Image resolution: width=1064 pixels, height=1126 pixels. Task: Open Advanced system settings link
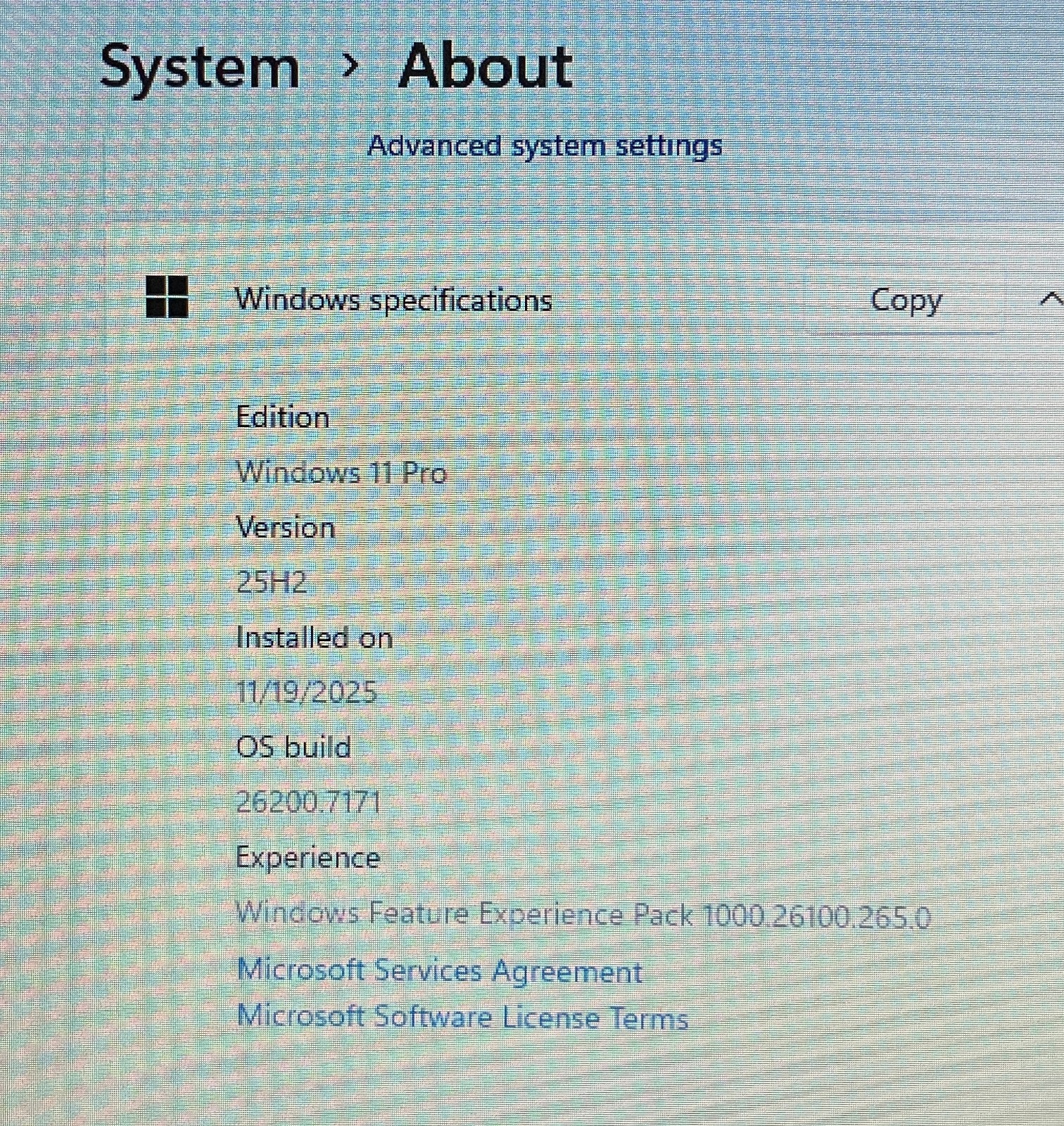pos(545,146)
